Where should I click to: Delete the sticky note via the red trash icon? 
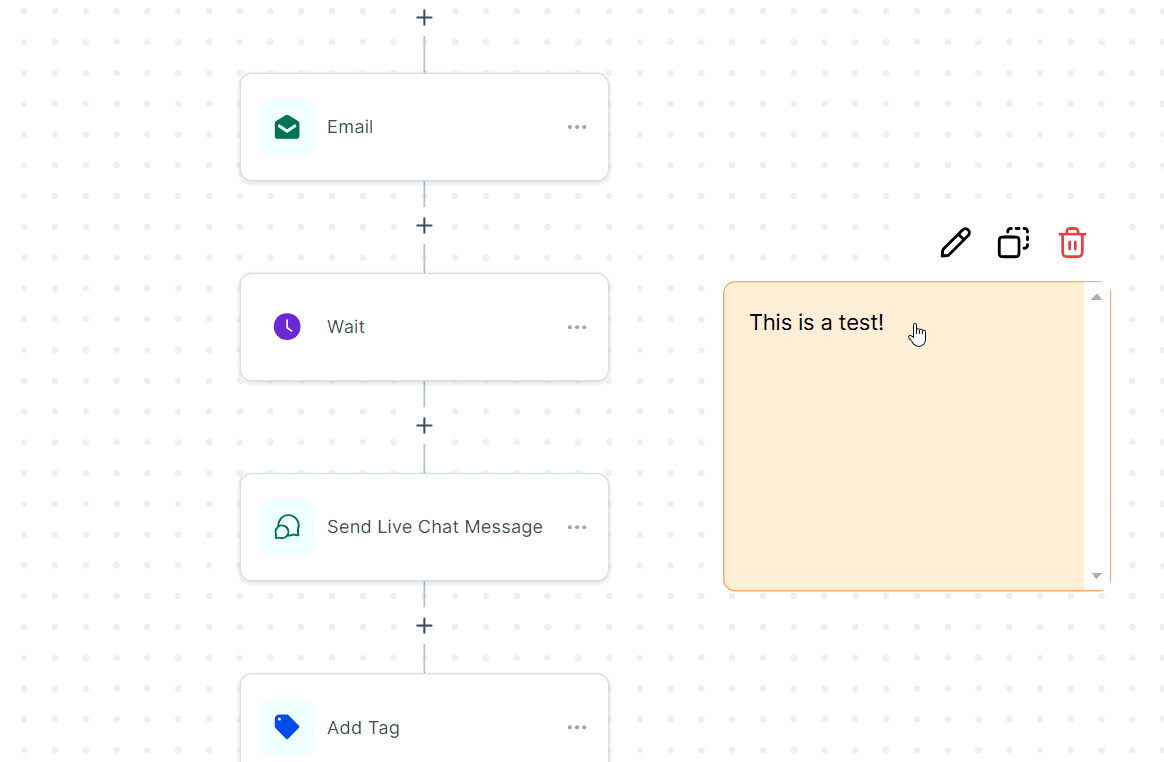[1072, 242]
